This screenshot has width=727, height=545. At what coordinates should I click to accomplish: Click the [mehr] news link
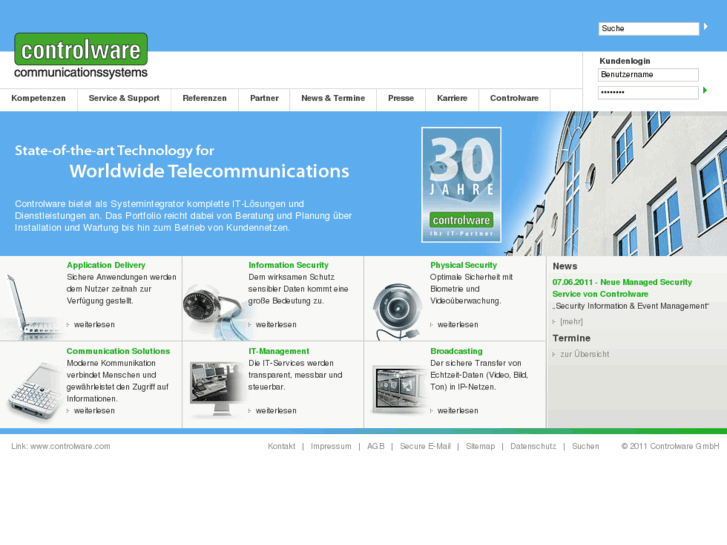[571, 321]
